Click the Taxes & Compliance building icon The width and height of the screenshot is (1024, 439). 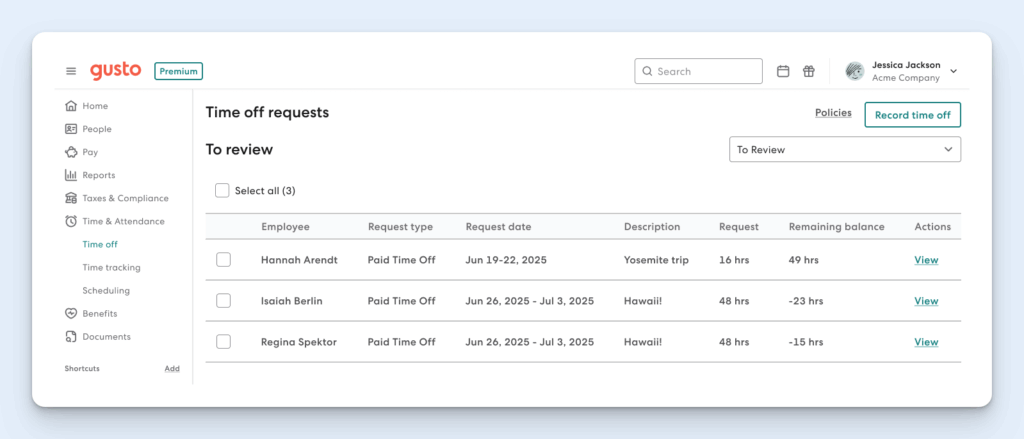point(71,198)
